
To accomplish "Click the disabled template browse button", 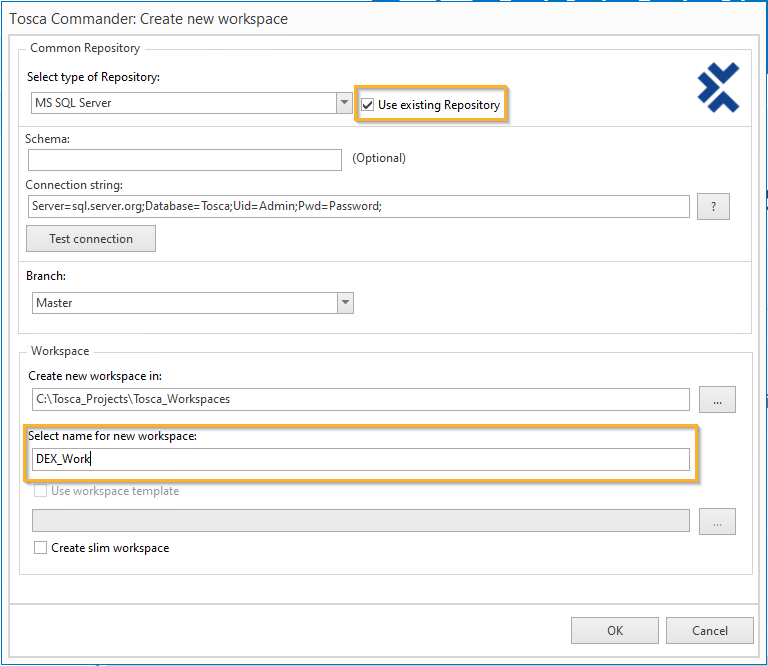I will [717, 521].
